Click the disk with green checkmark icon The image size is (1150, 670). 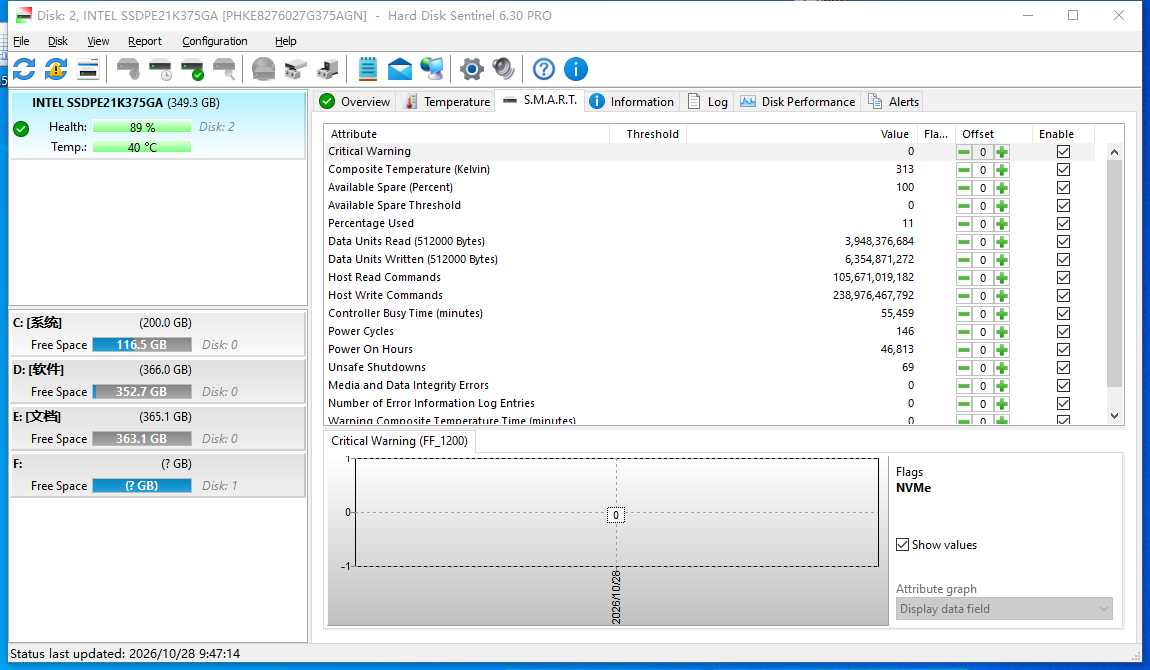pos(192,69)
